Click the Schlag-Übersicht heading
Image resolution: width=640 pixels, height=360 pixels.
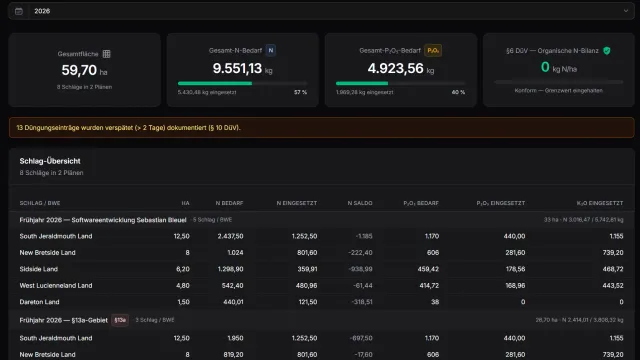pos(50,161)
